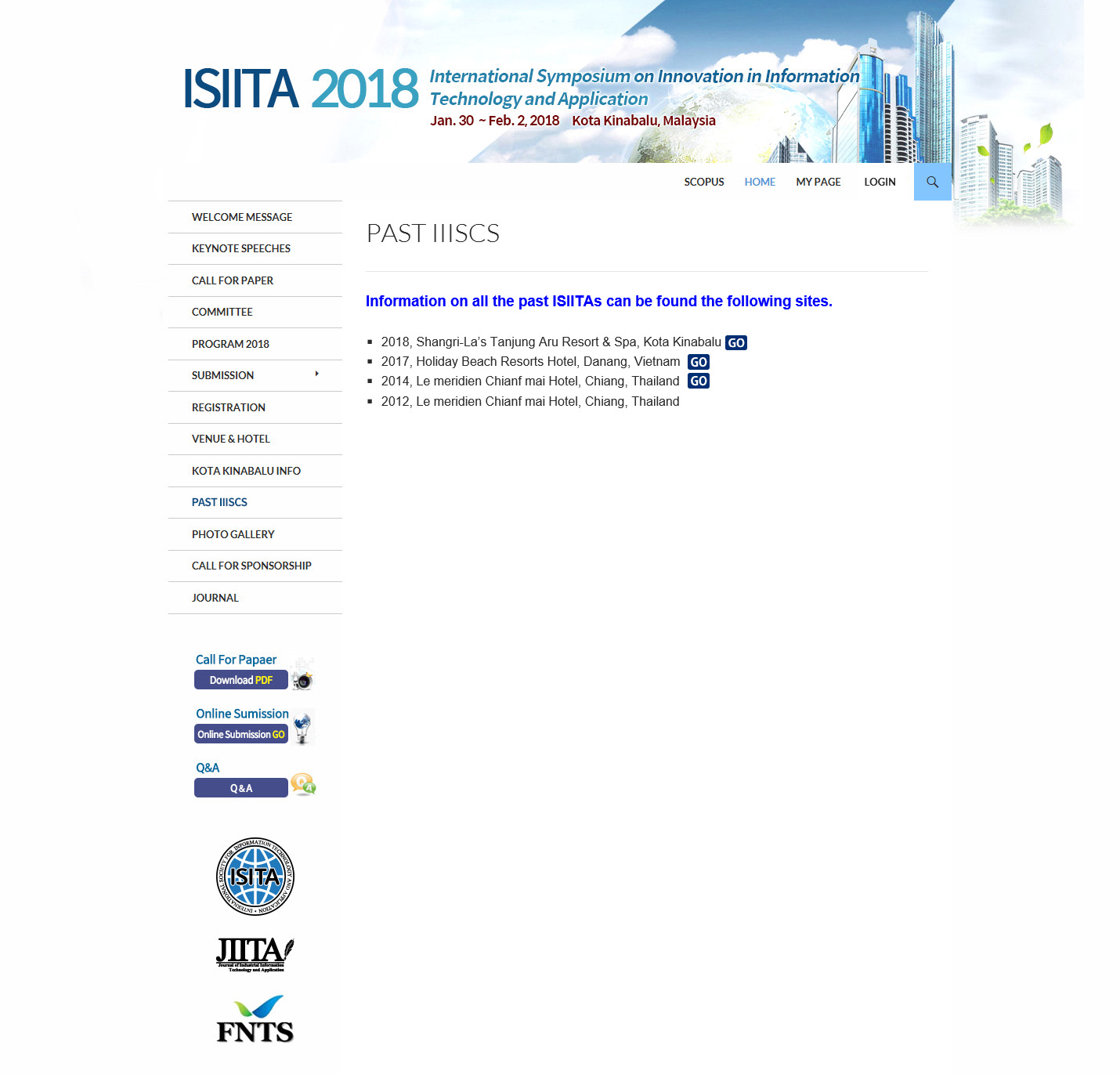Click the 'Online Sumission' label

point(242,714)
